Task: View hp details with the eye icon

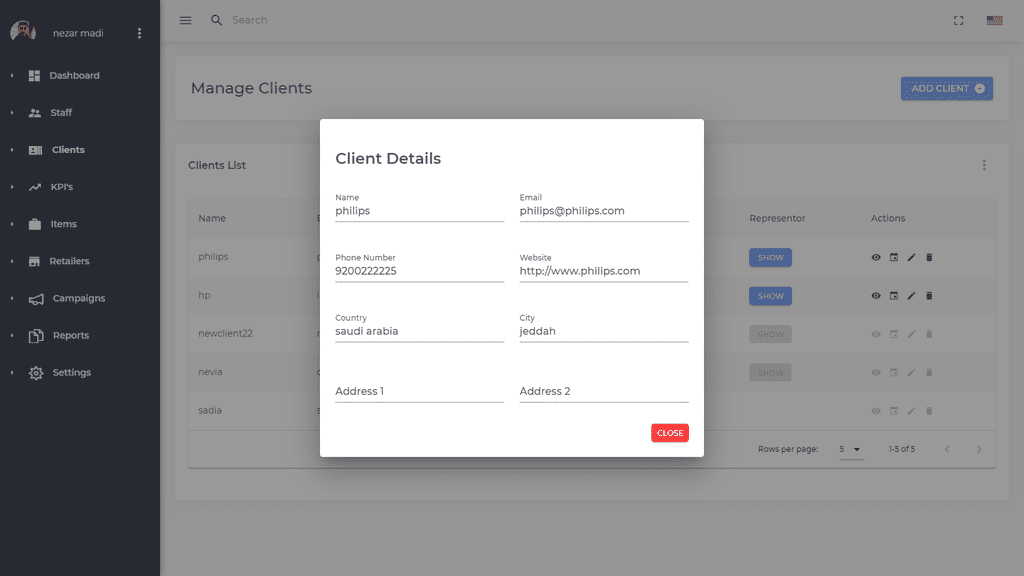Action: pos(876,296)
